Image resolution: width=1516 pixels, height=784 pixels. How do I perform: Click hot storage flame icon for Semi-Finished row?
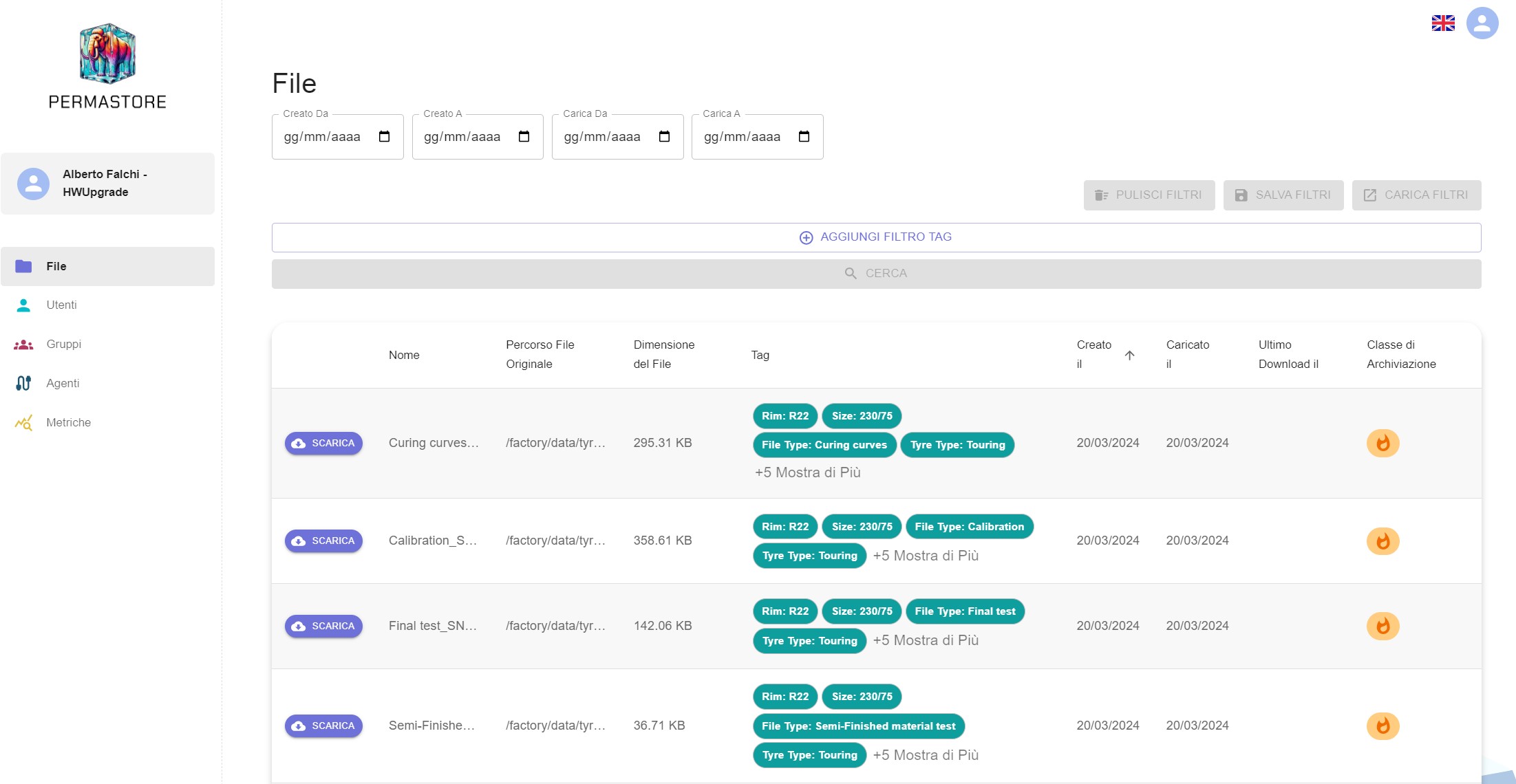coord(1382,726)
